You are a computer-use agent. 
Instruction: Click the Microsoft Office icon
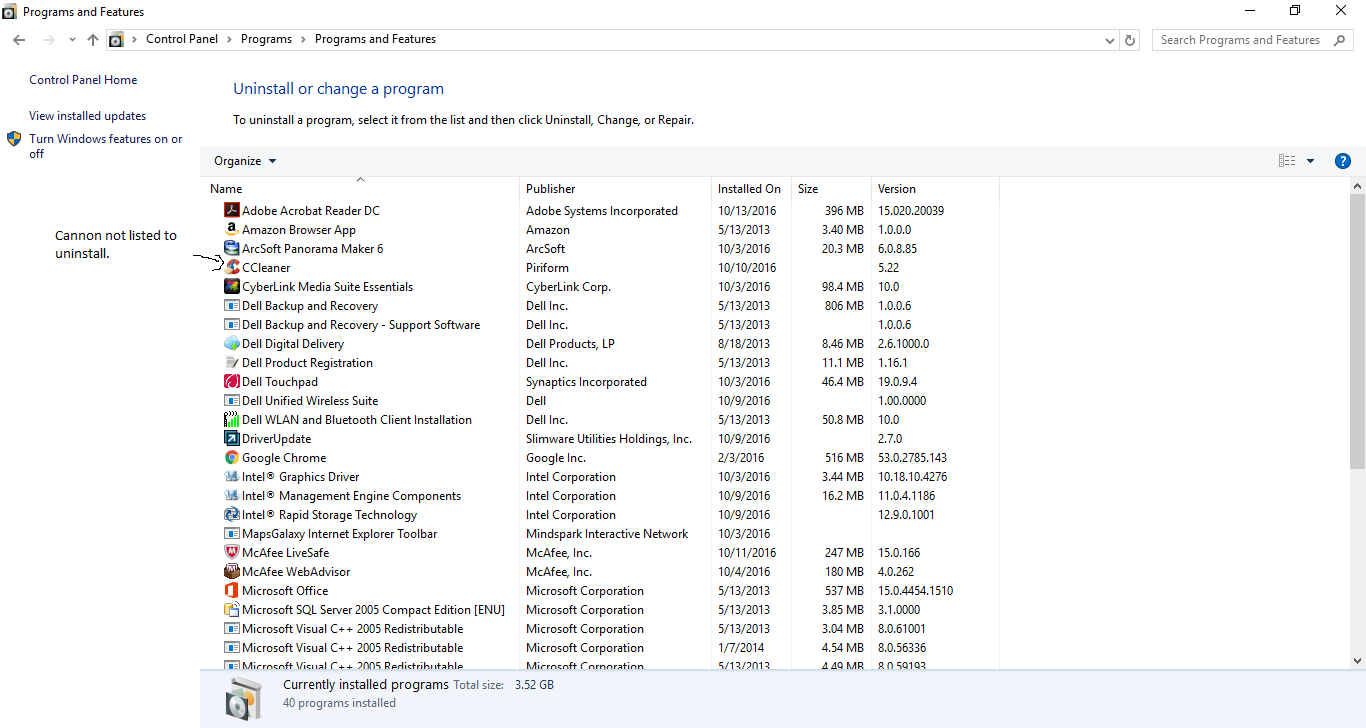pos(232,591)
